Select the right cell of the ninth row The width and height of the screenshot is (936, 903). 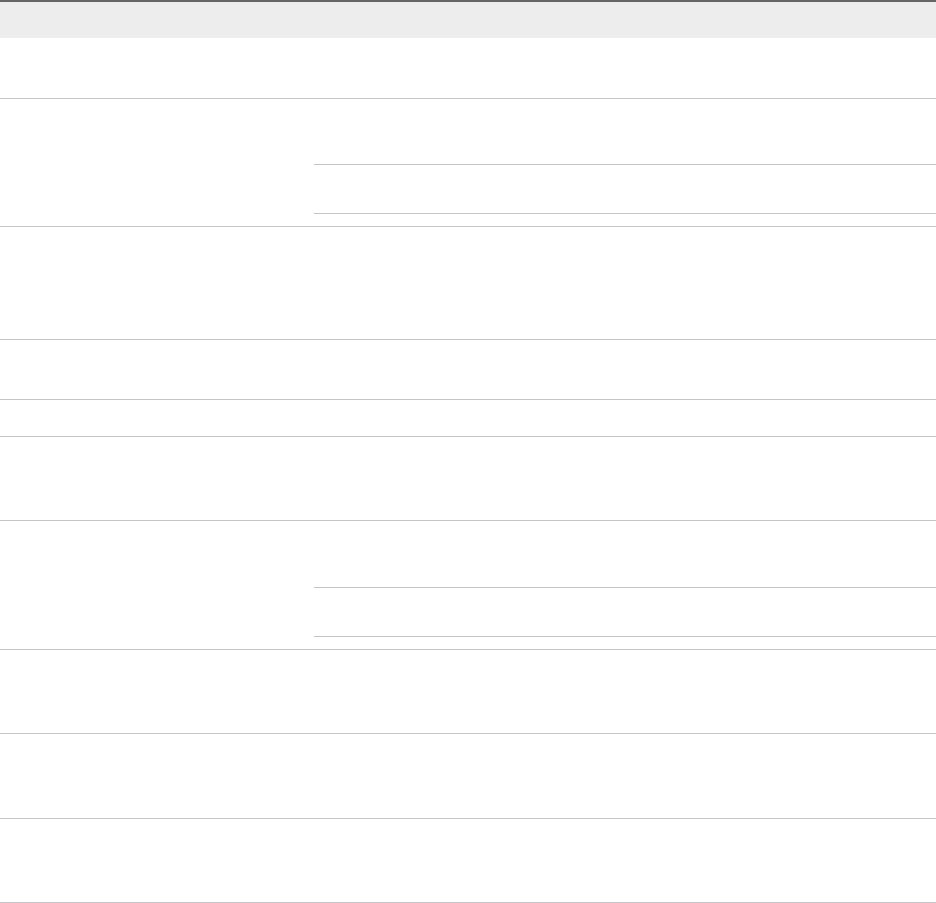tap(624, 777)
